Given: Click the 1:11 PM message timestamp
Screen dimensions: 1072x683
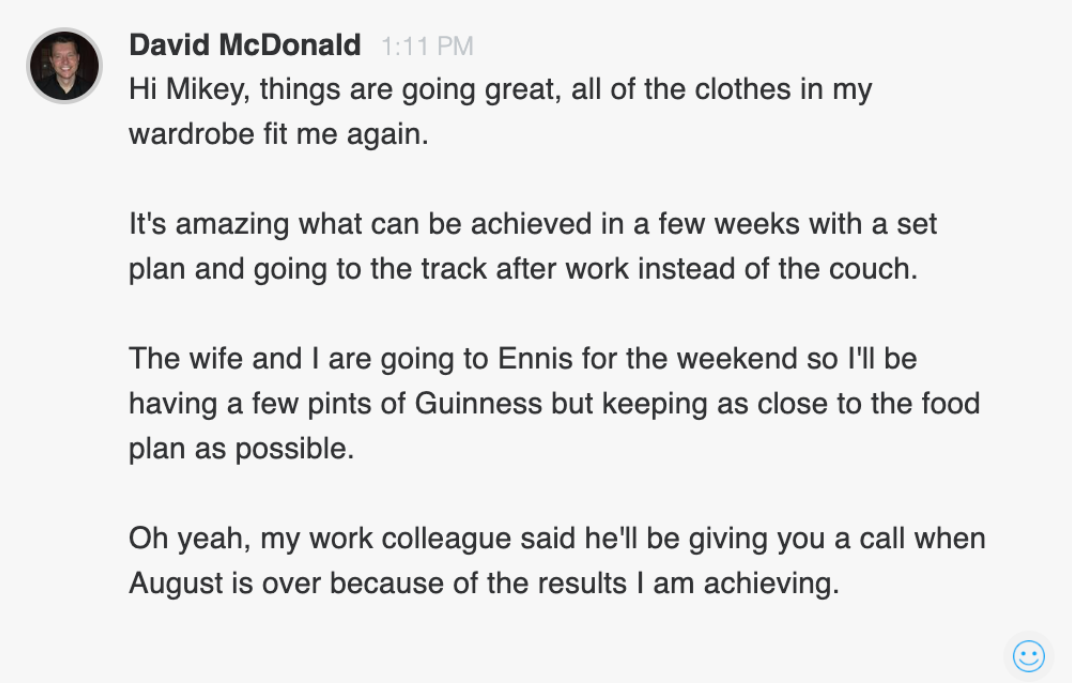Looking at the screenshot, I should tap(427, 46).
